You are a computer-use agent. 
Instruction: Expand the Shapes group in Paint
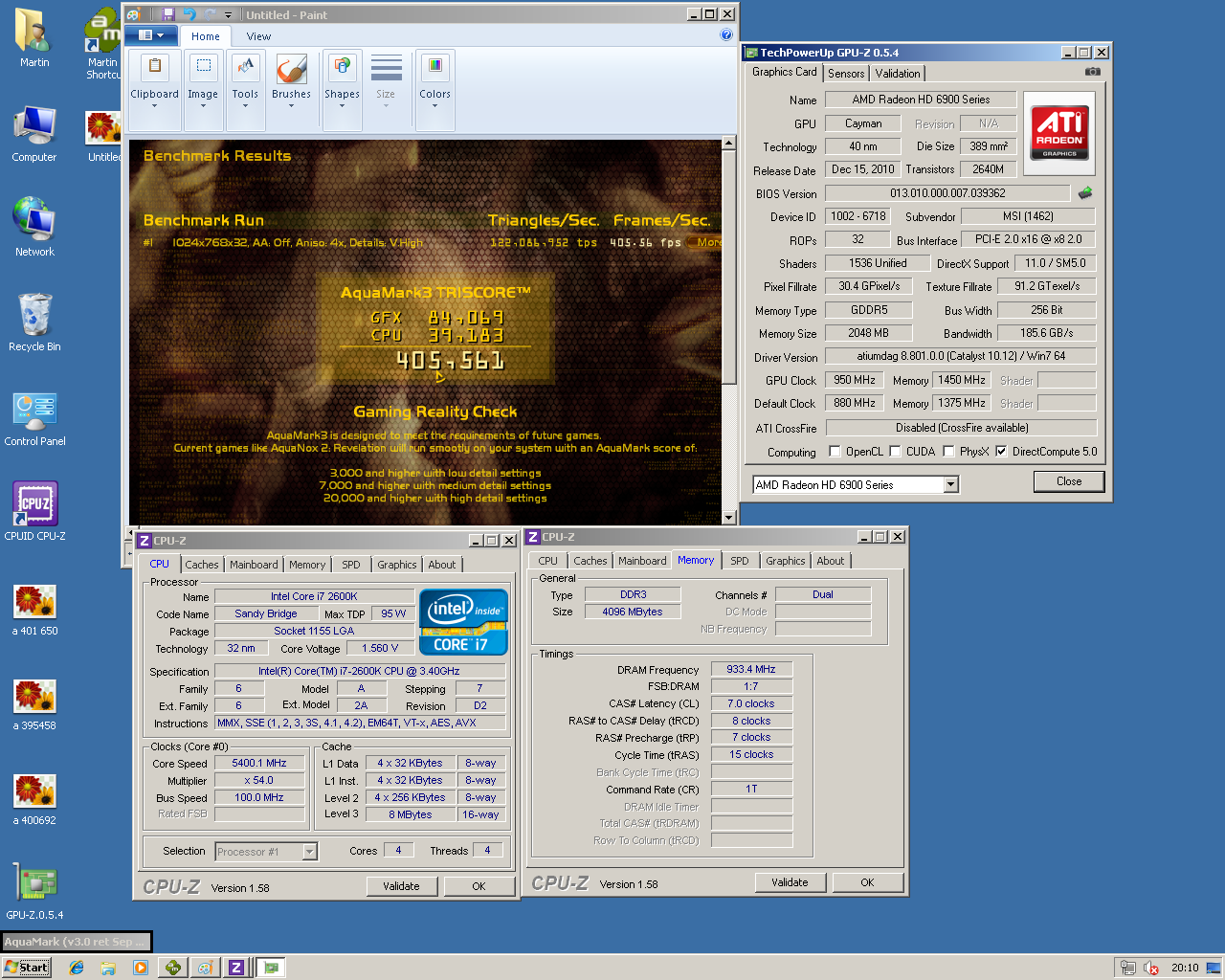click(342, 91)
